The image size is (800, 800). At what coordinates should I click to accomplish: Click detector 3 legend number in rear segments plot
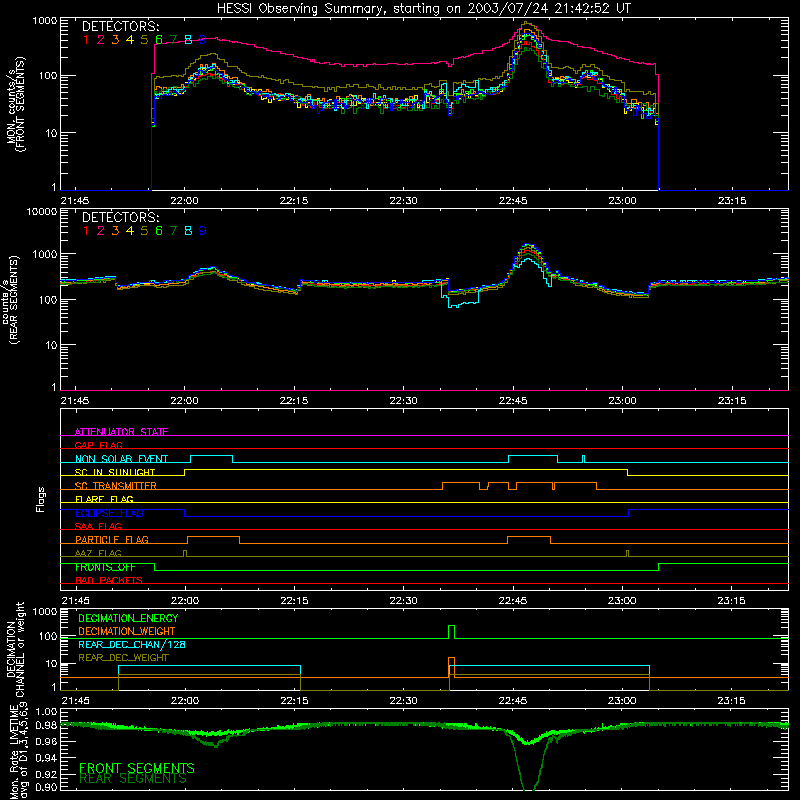[x=115, y=231]
